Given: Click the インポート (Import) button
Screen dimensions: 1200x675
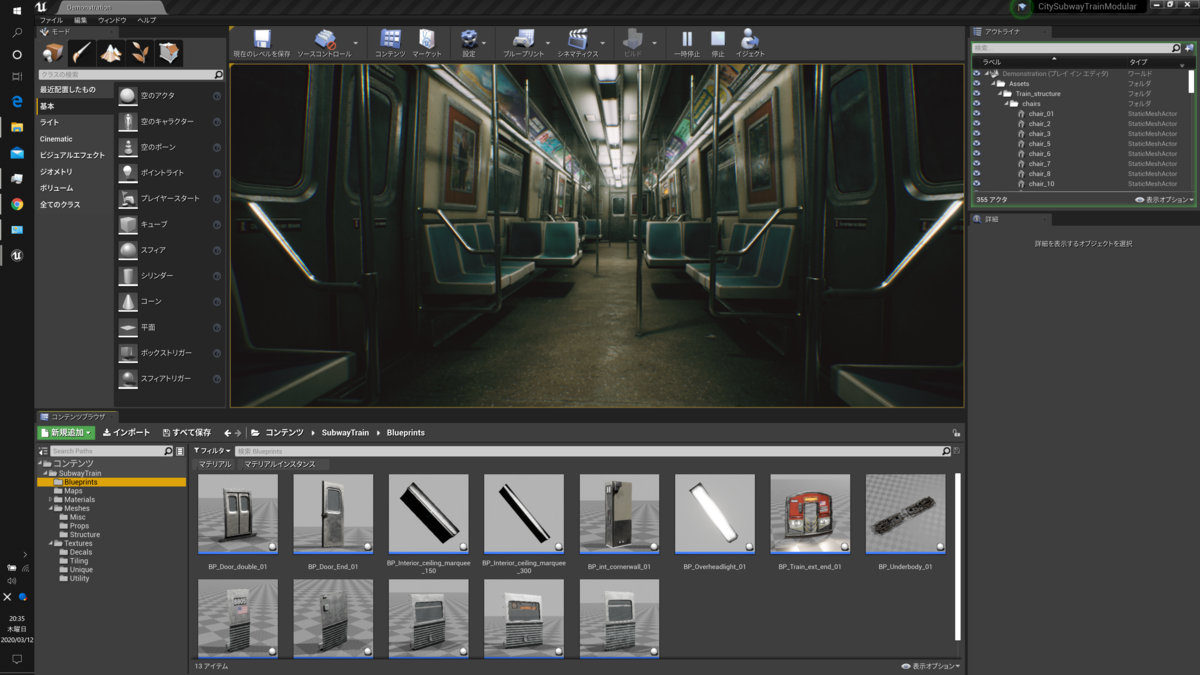Looking at the screenshot, I should click(126, 433).
